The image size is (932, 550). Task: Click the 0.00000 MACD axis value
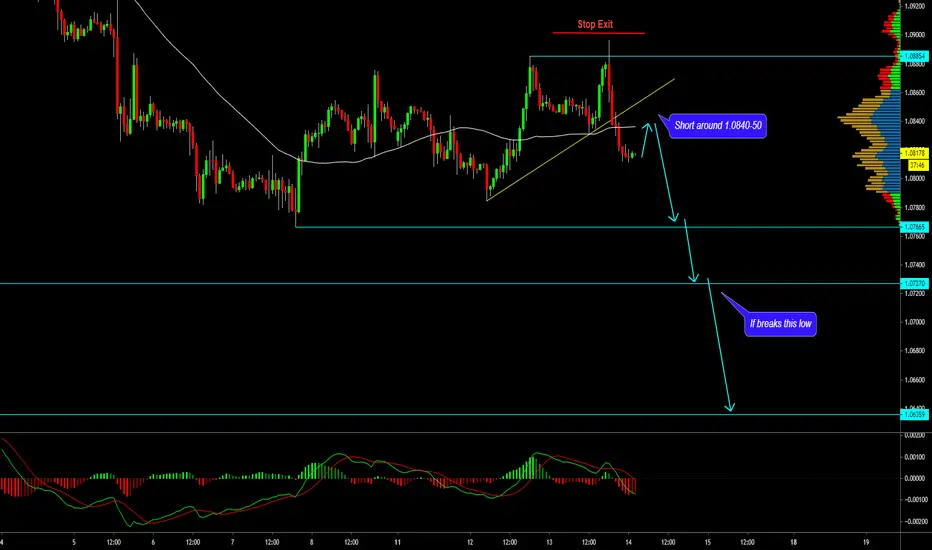[915, 478]
